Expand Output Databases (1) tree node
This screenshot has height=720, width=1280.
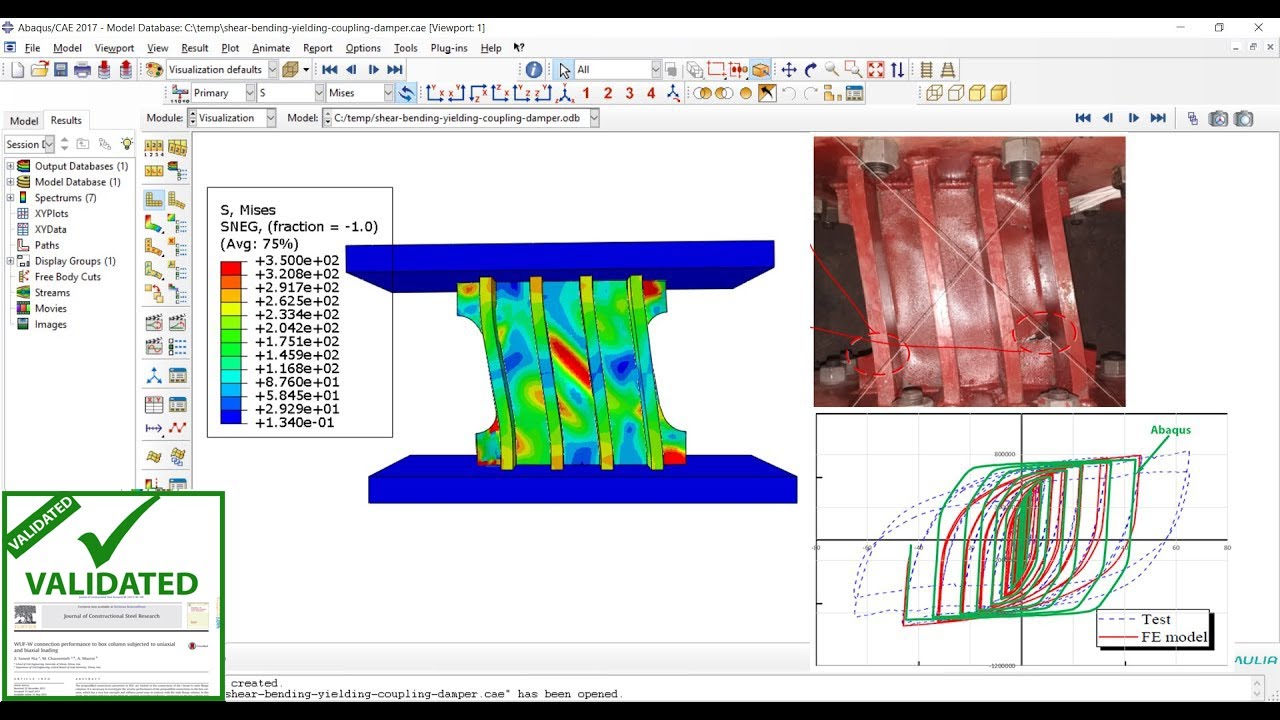coord(10,166)
